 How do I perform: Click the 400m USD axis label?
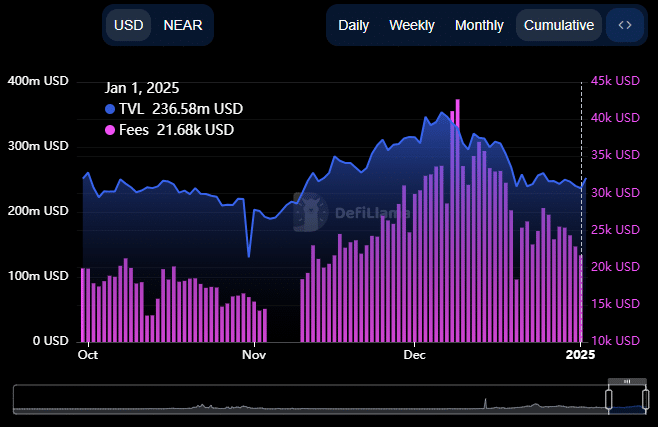37,81
